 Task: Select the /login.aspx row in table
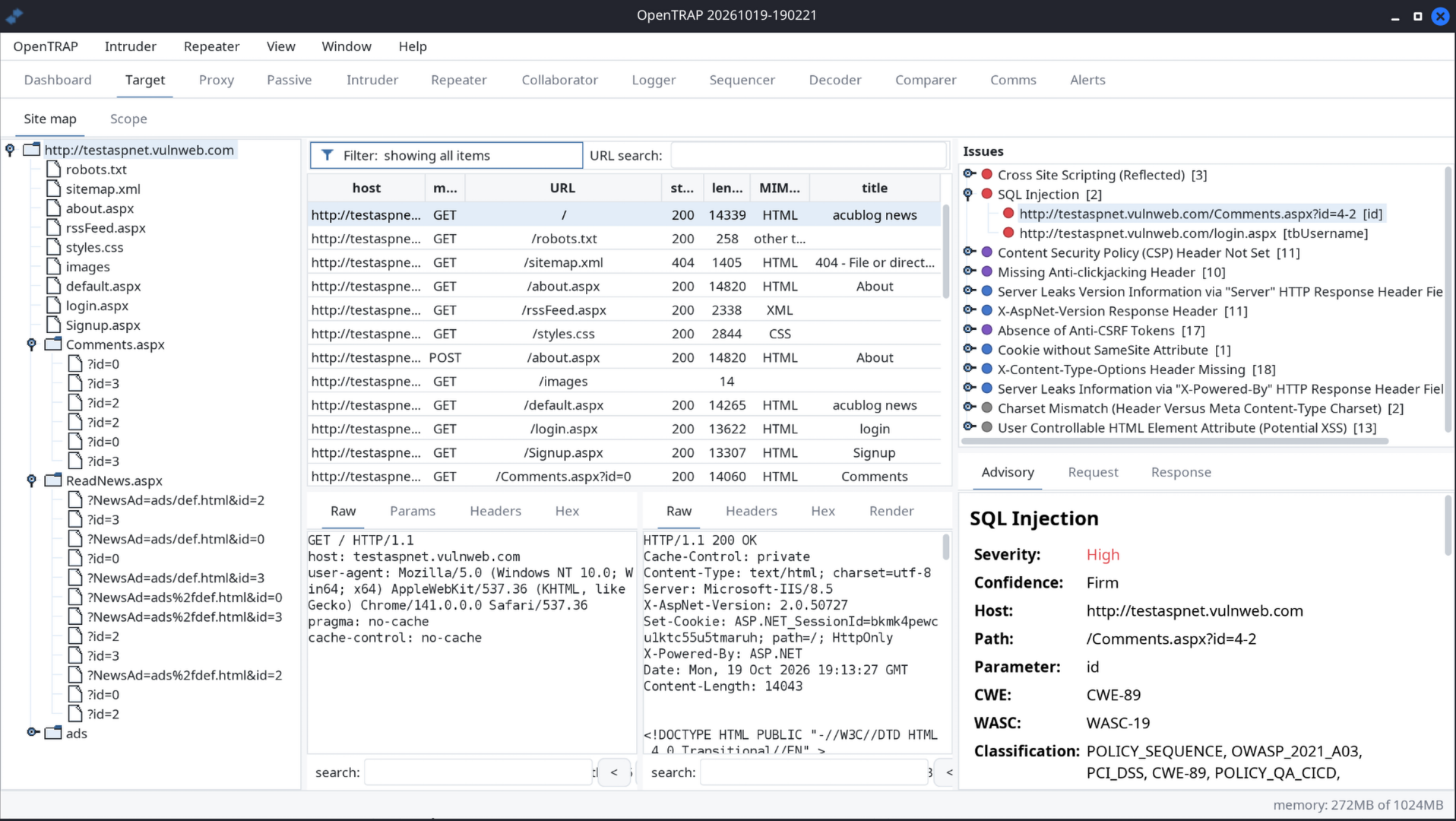tap(624, 429)
